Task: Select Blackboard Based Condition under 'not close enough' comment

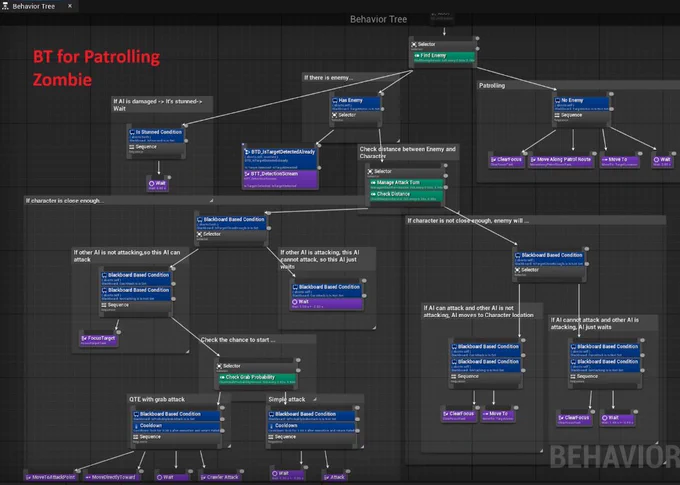Action: [x=549, y=258]
